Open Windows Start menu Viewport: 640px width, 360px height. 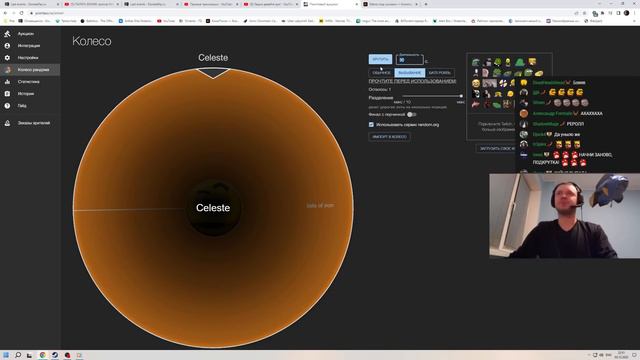pyautogui.click(x=6, y=355)
